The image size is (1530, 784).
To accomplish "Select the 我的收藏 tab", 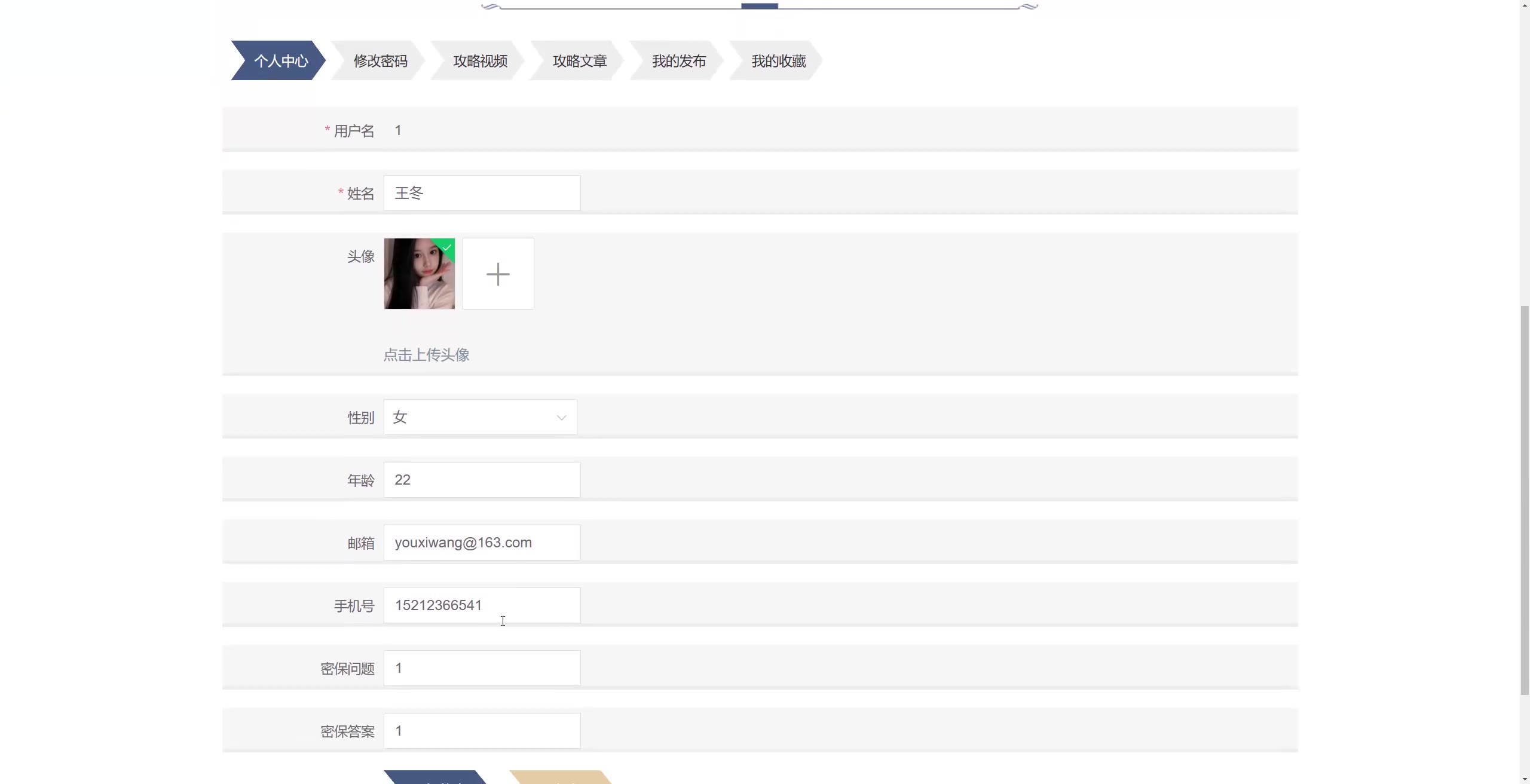I will (778, 61).
